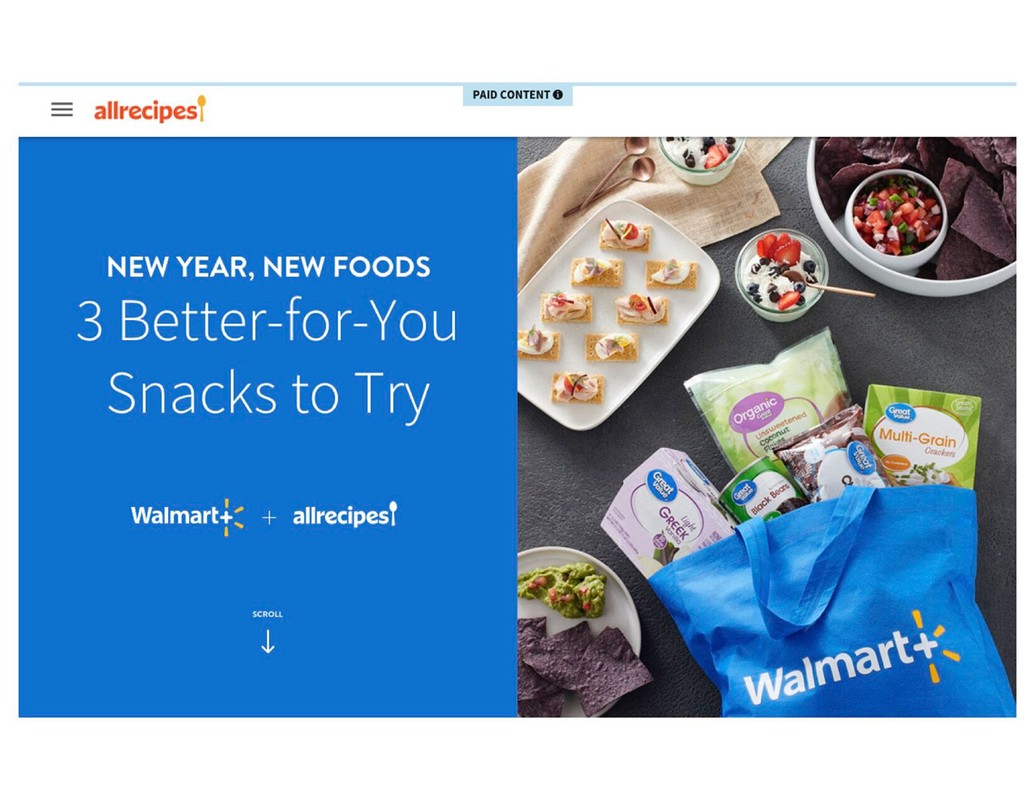Click the white Allrecipes logo in blue panel
The image size is (1035, 800).
pos(345,515)
